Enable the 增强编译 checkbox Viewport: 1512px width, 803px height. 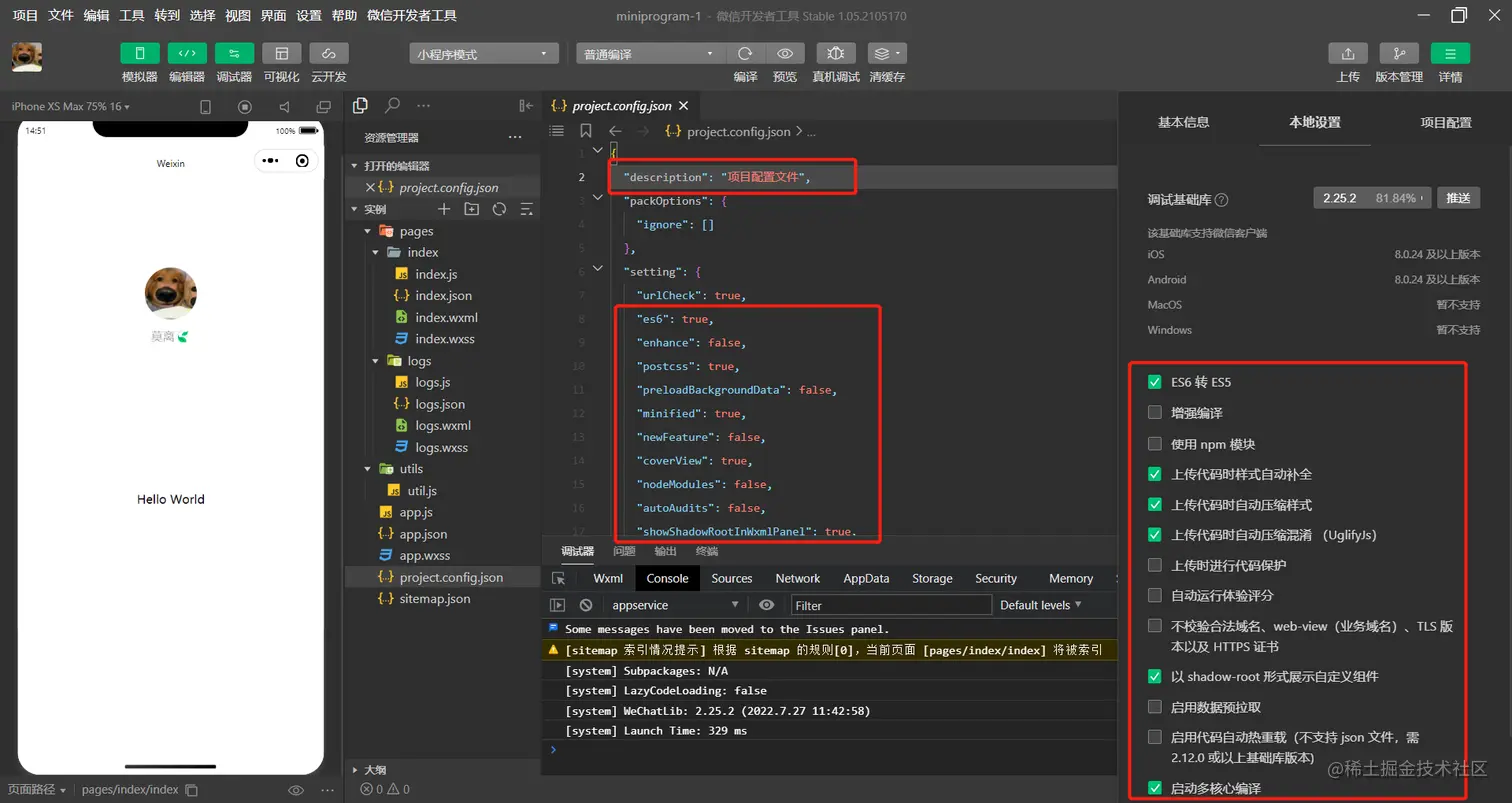(1155, 412)
